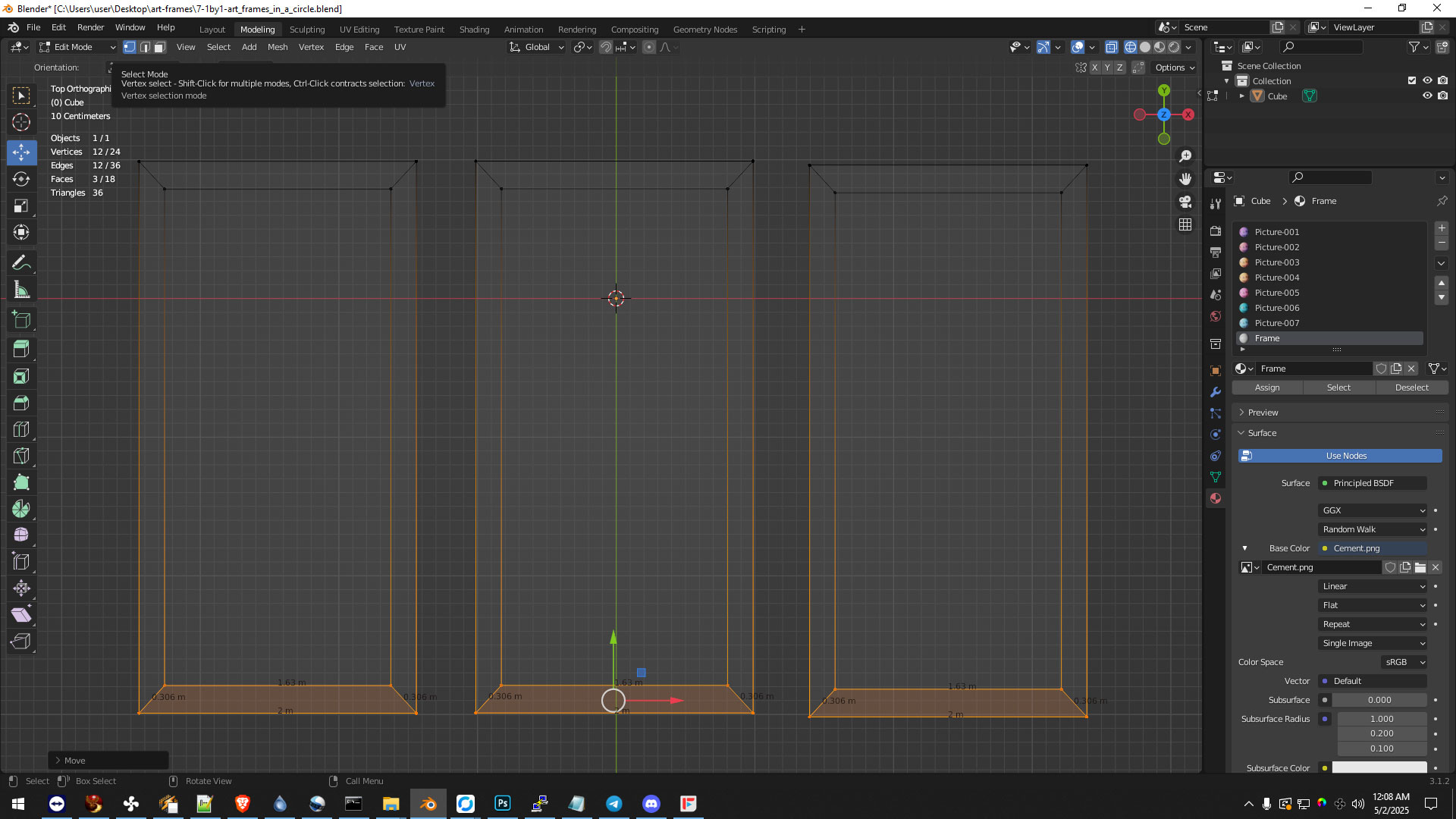This screenshot has width=1456, height=819.
Task: Select the Shear tool
Action: [x=21, y=615]
